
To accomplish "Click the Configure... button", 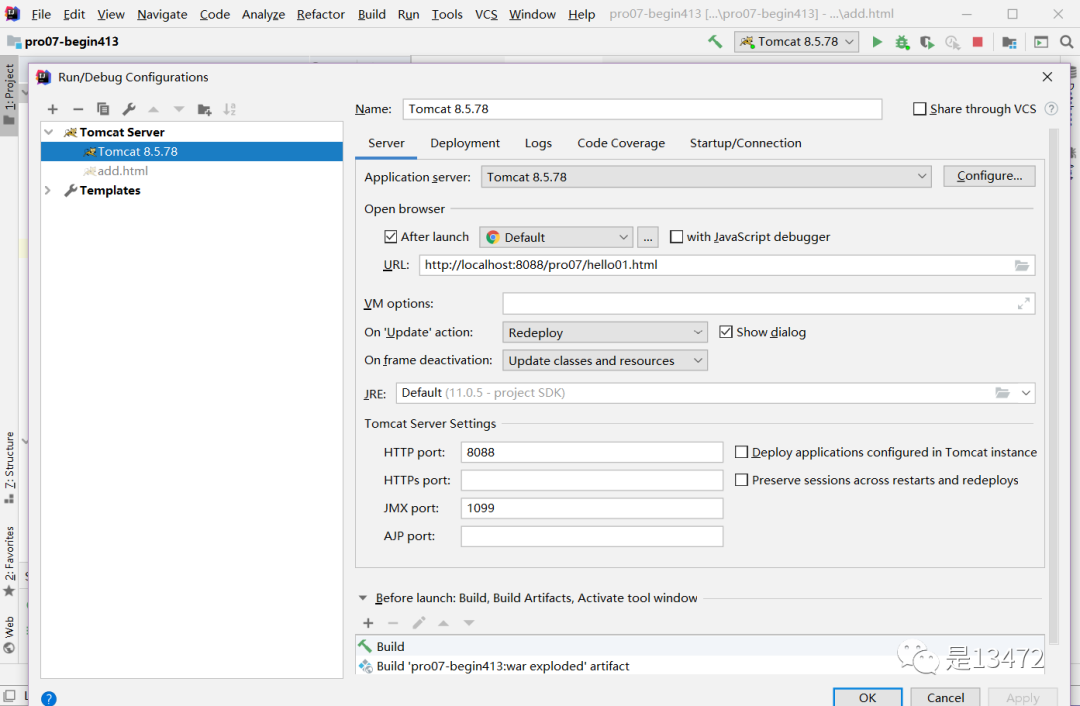I will click(989, 176).
